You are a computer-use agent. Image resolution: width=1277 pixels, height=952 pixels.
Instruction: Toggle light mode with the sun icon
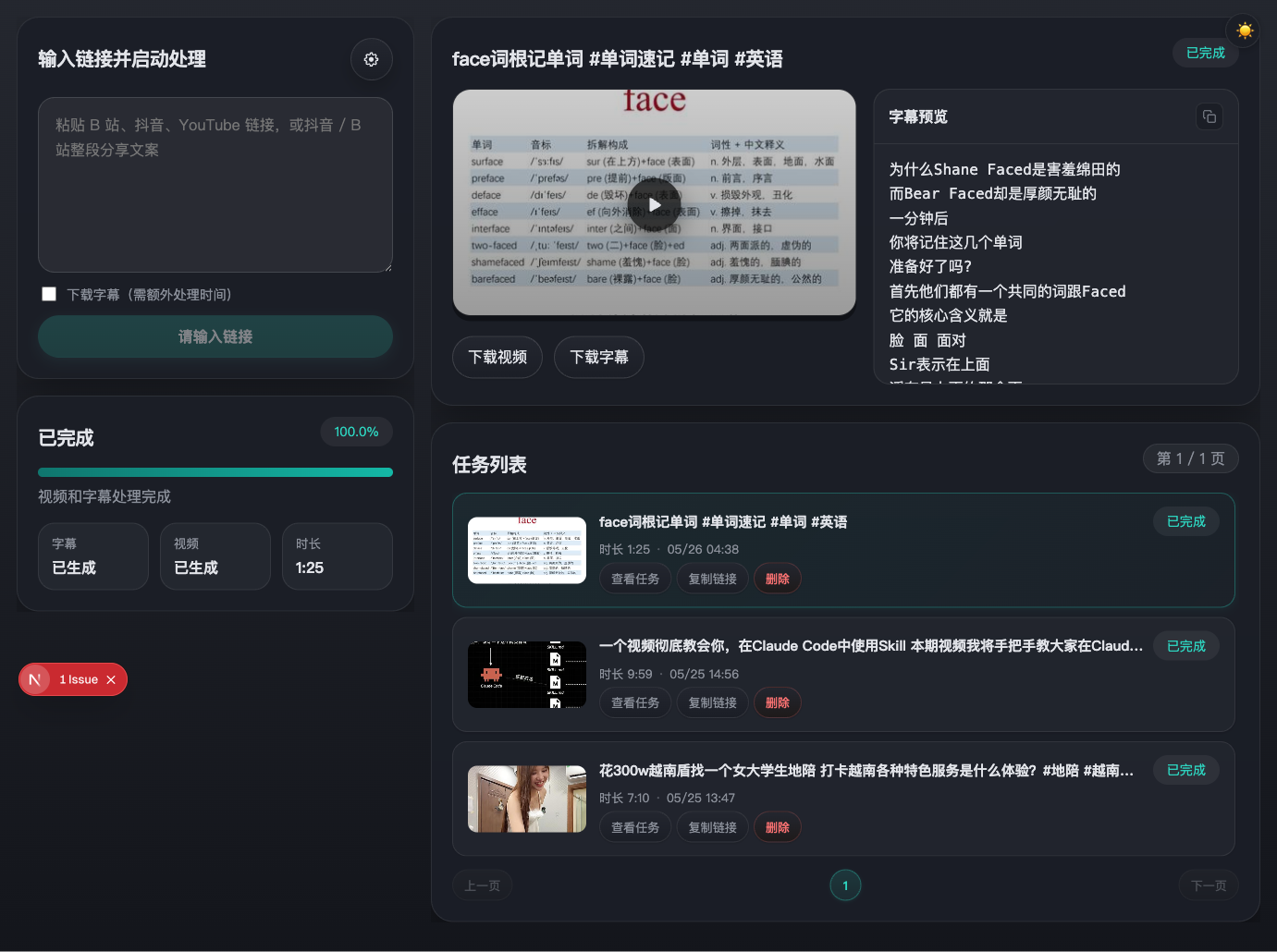1245,31
